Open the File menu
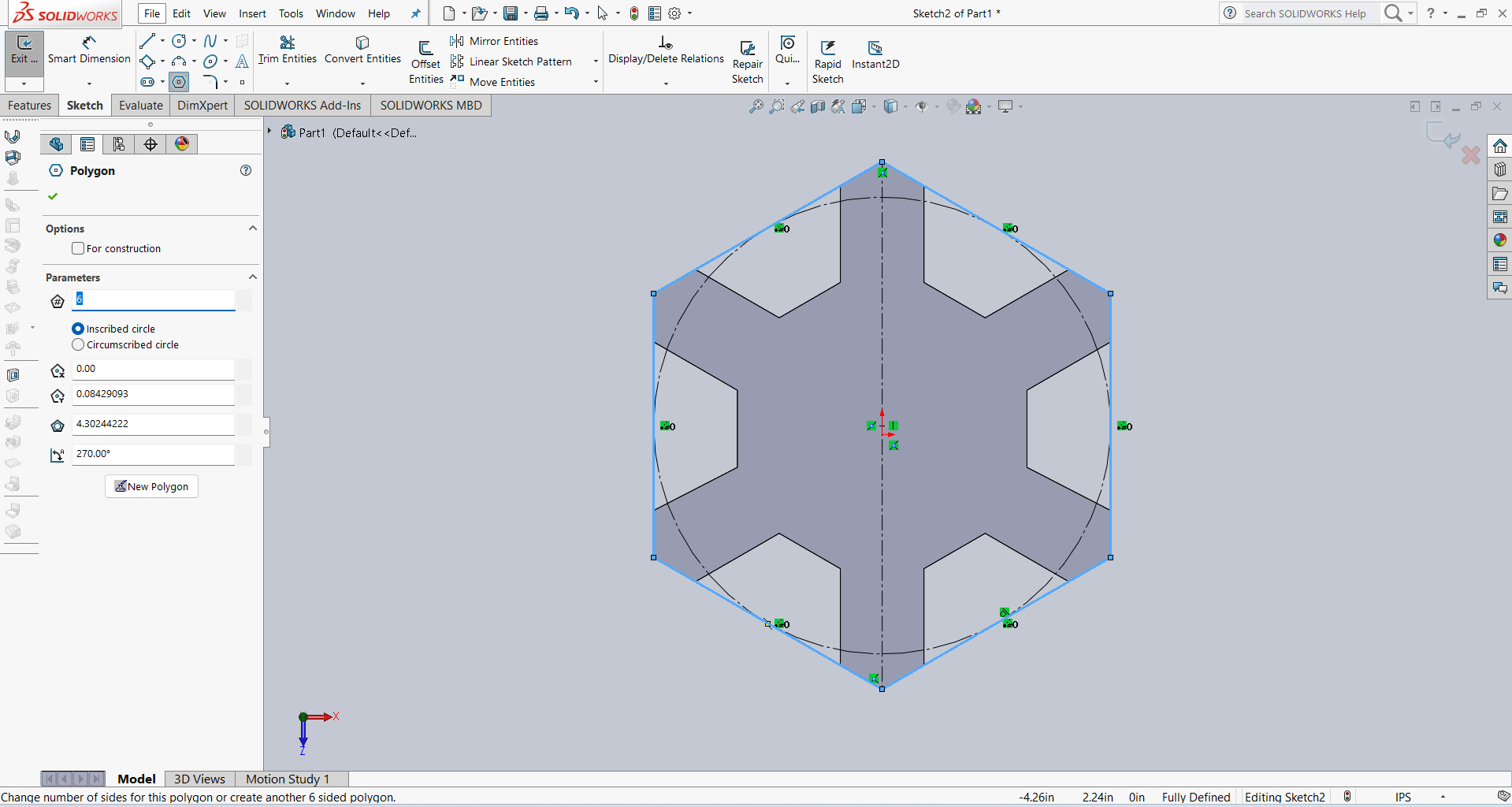 (x=152, y=13)
